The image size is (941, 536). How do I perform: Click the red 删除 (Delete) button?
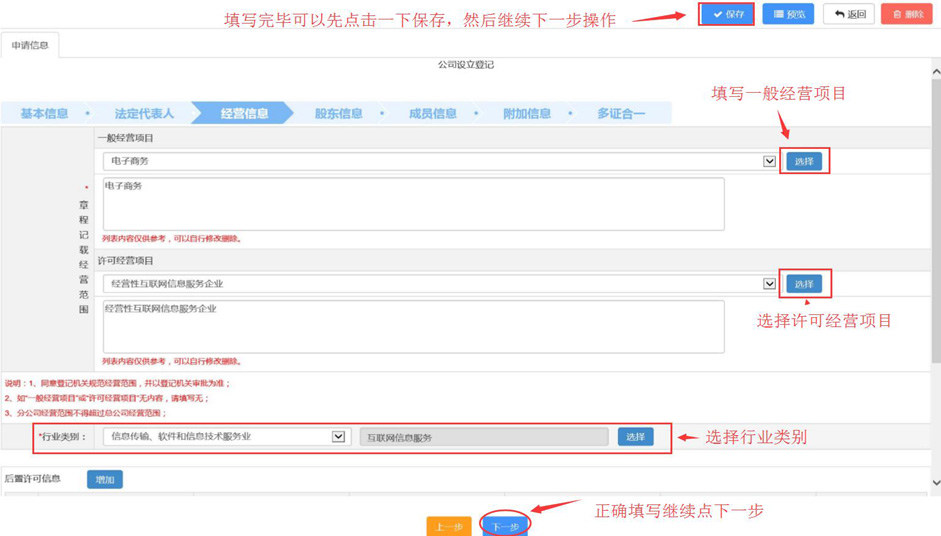(907, 15)
